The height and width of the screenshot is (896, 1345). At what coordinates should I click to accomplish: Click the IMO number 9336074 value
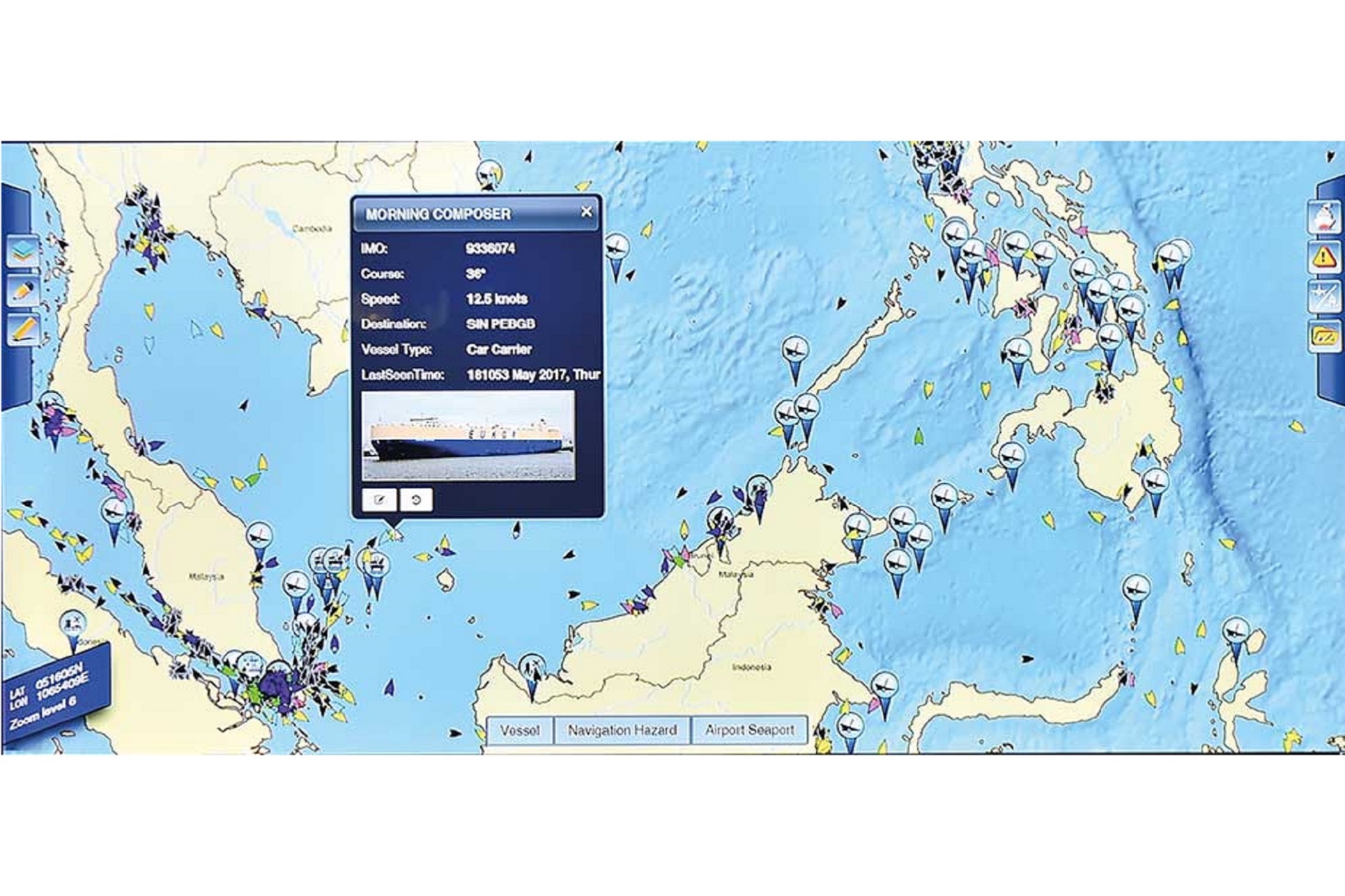pyautogui.click(x=490, y=249)
